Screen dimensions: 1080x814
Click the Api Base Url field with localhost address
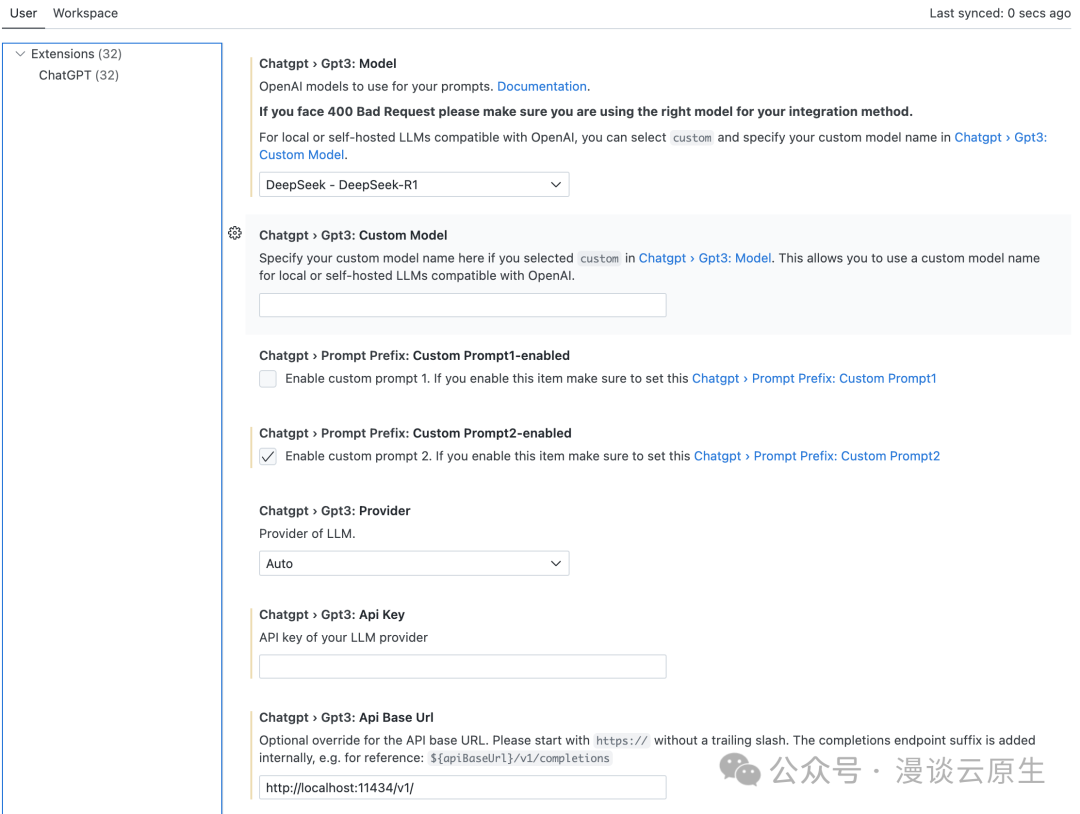[x=463, y=787]
